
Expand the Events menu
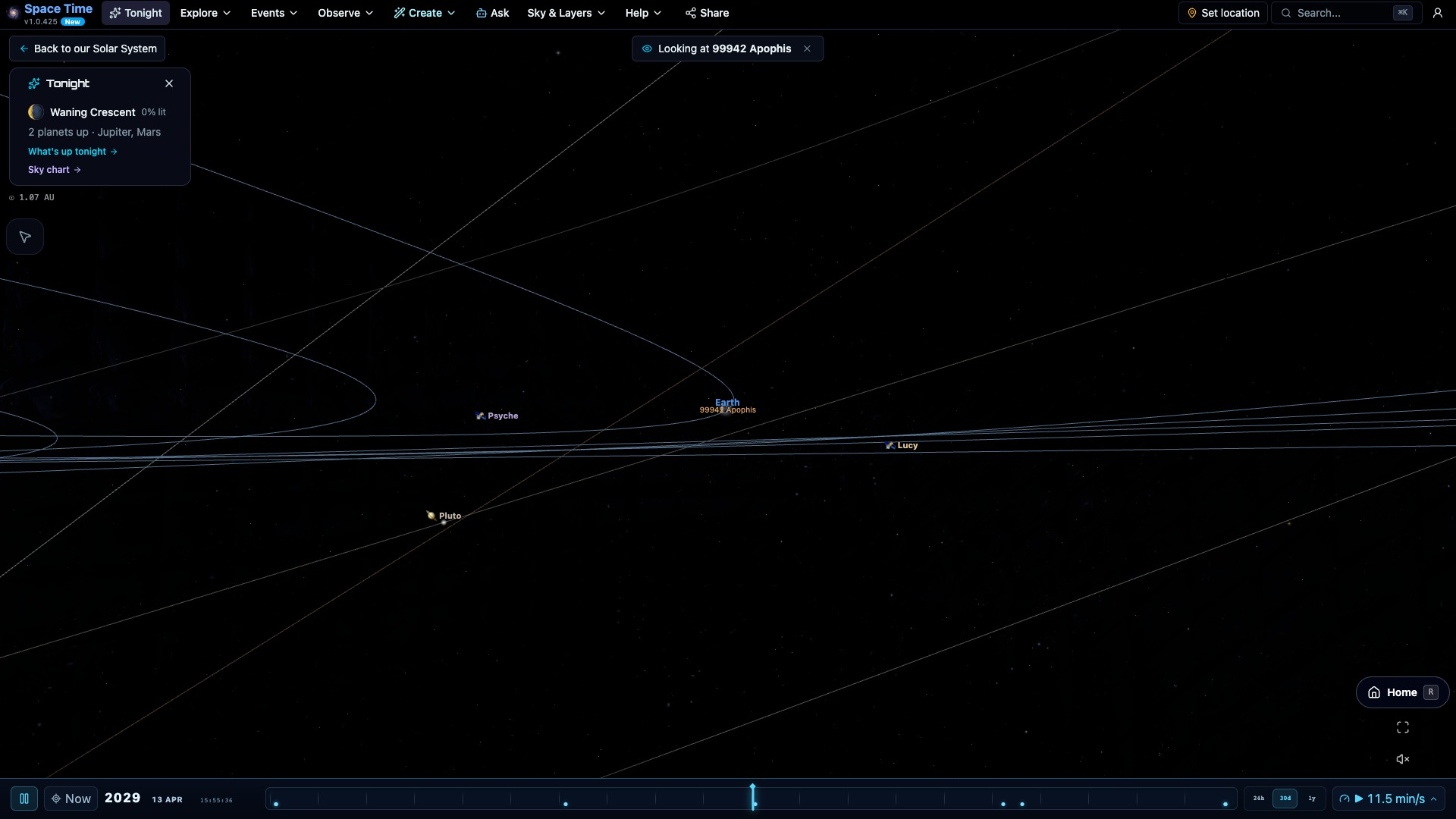click(x=274, y=13)
